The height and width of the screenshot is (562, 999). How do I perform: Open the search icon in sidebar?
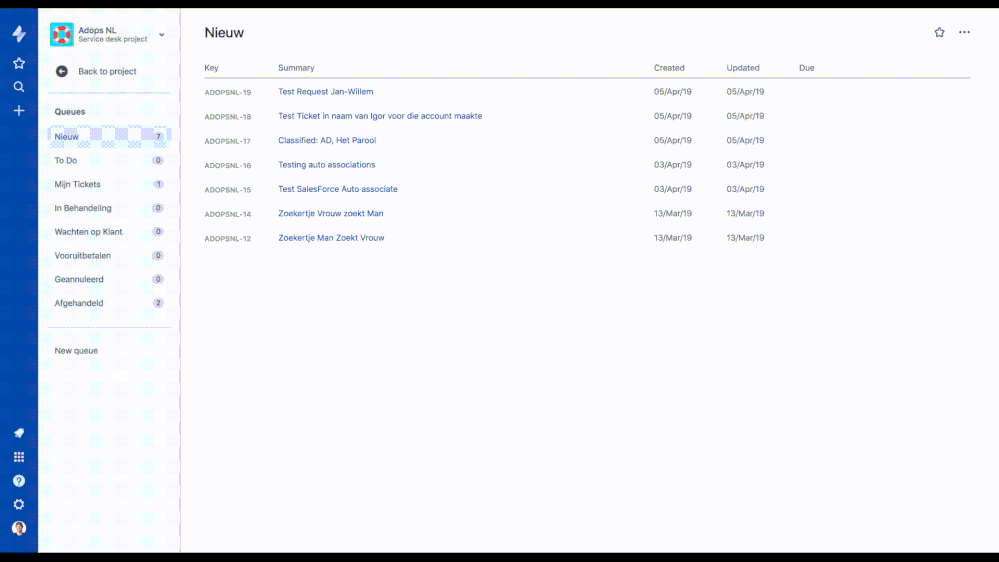click(x=19, y=87)
